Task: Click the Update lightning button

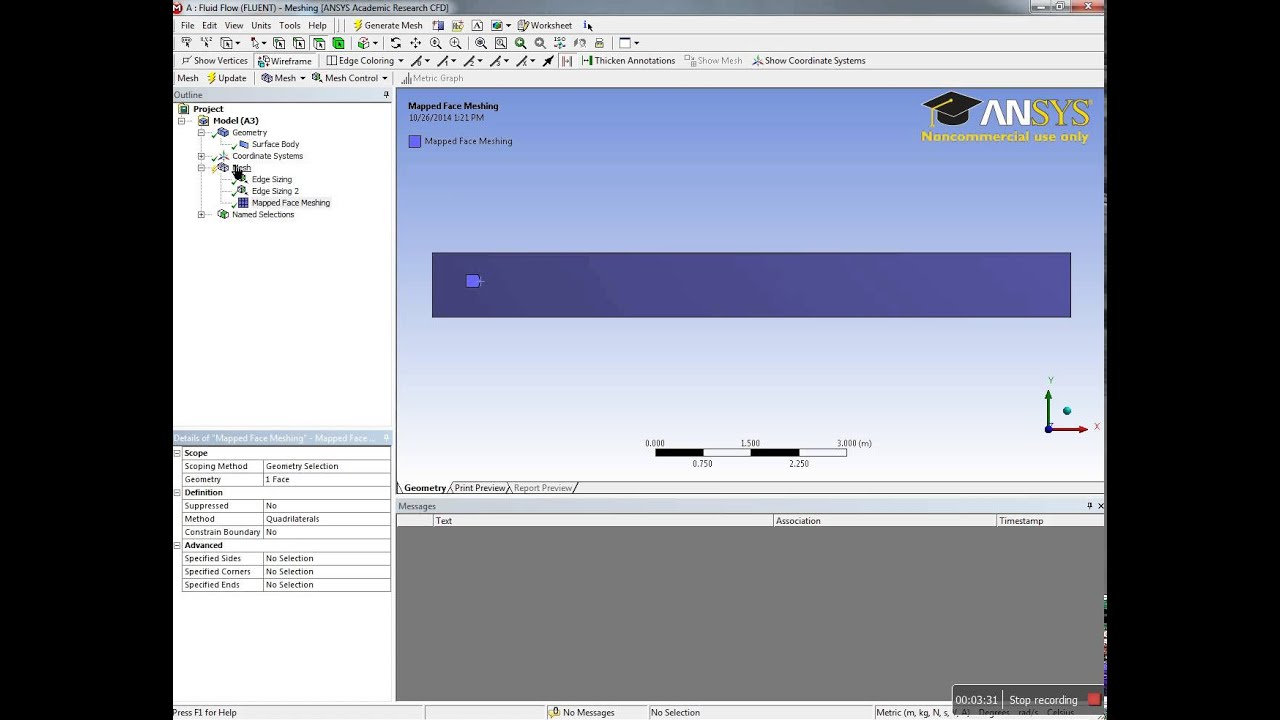Action: click(x=226, y=78)
